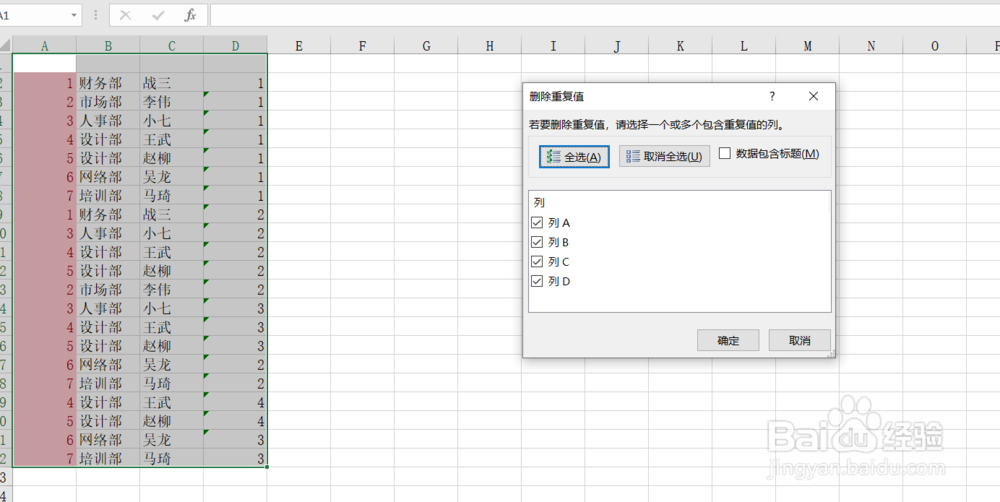Select column N header
This screenshot has height=502, width=1000.
[x=871, y=45]
